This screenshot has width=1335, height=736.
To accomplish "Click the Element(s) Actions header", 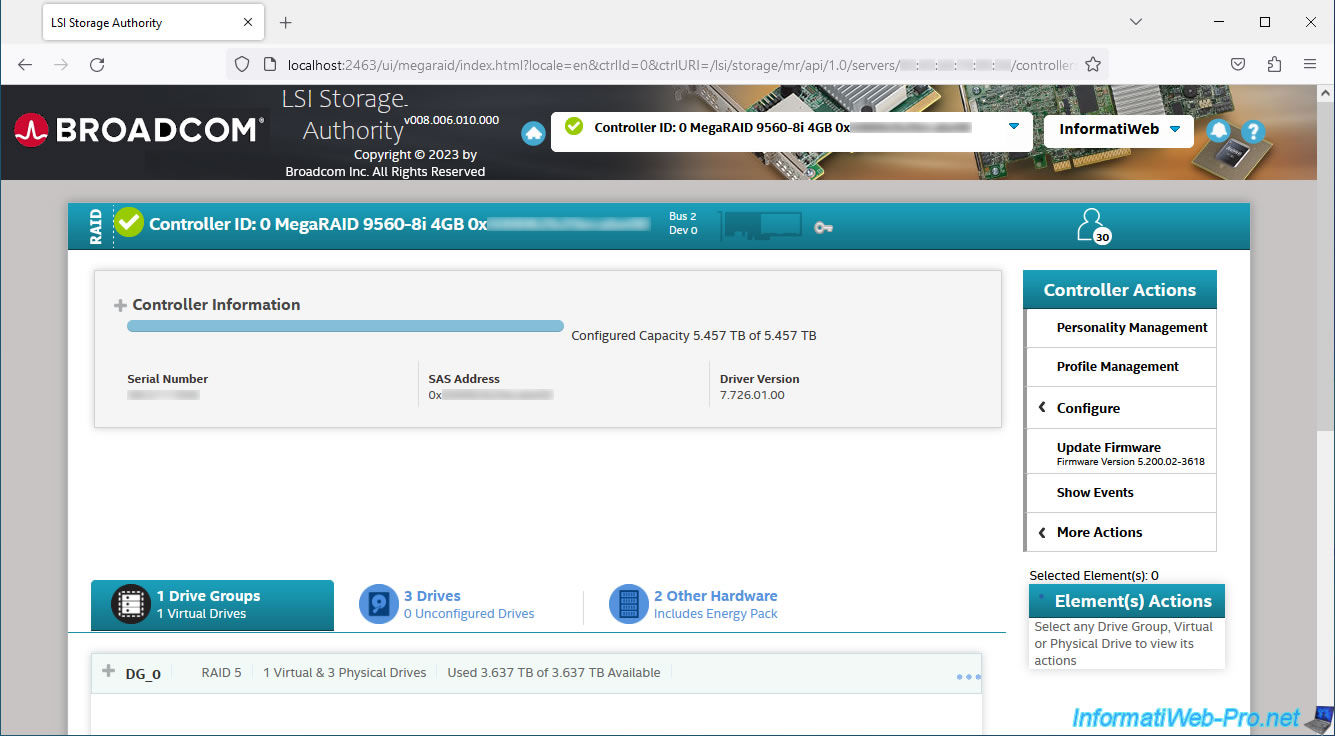I will click(x=1127, y=601).
